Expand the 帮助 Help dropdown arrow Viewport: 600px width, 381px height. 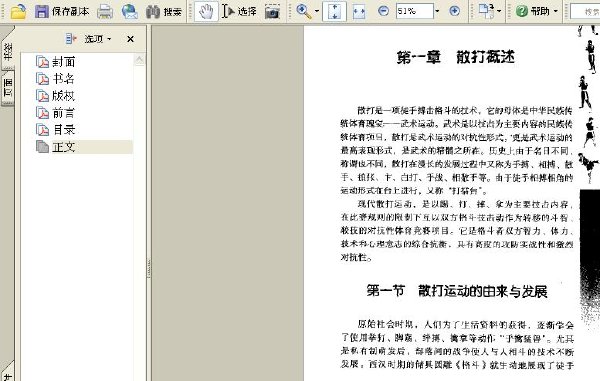click(x=556, y=11)
